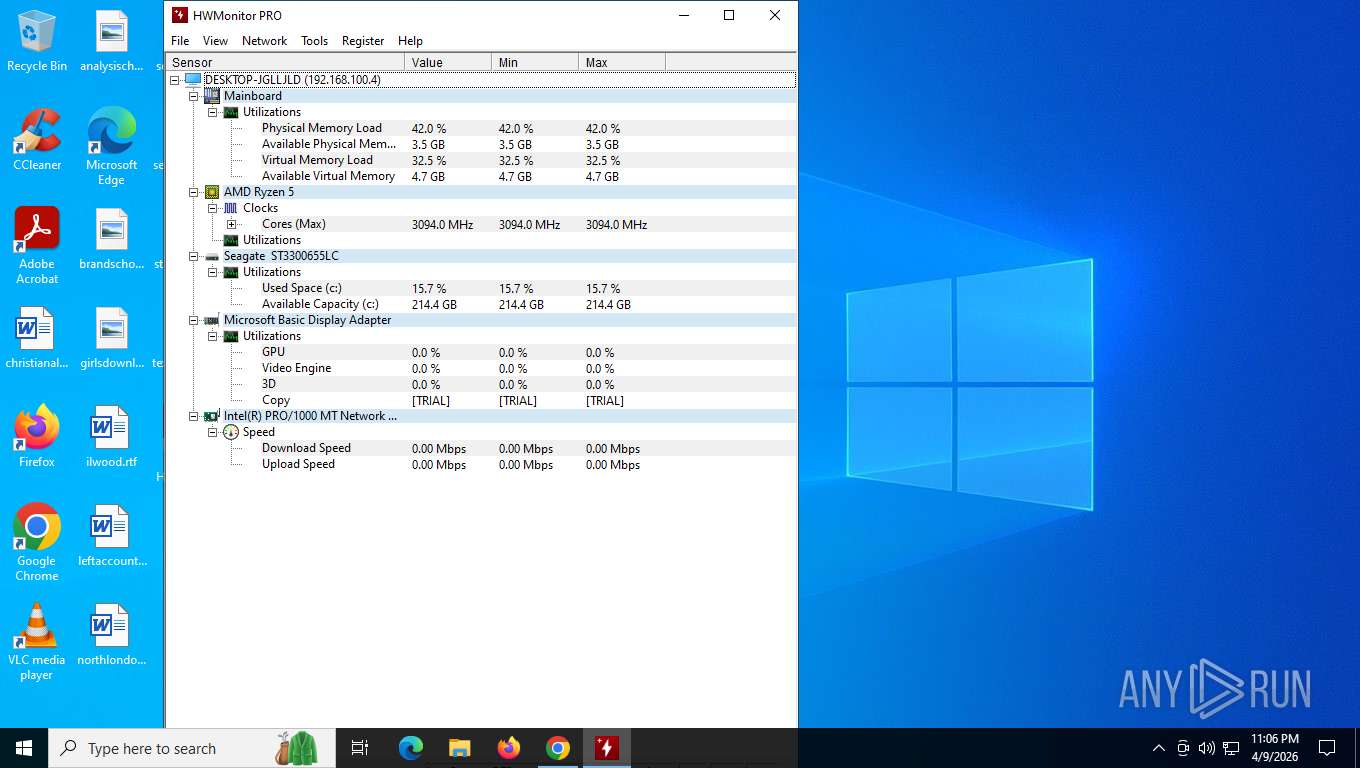Select the Google Chrome desktop shortcut
The image size is (1360, 768).
(37, 542)
